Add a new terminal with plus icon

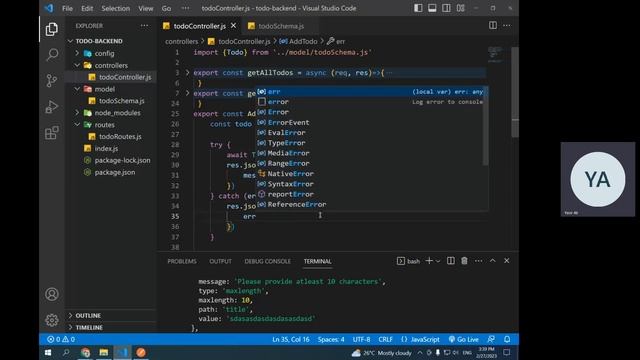[429, 260]
